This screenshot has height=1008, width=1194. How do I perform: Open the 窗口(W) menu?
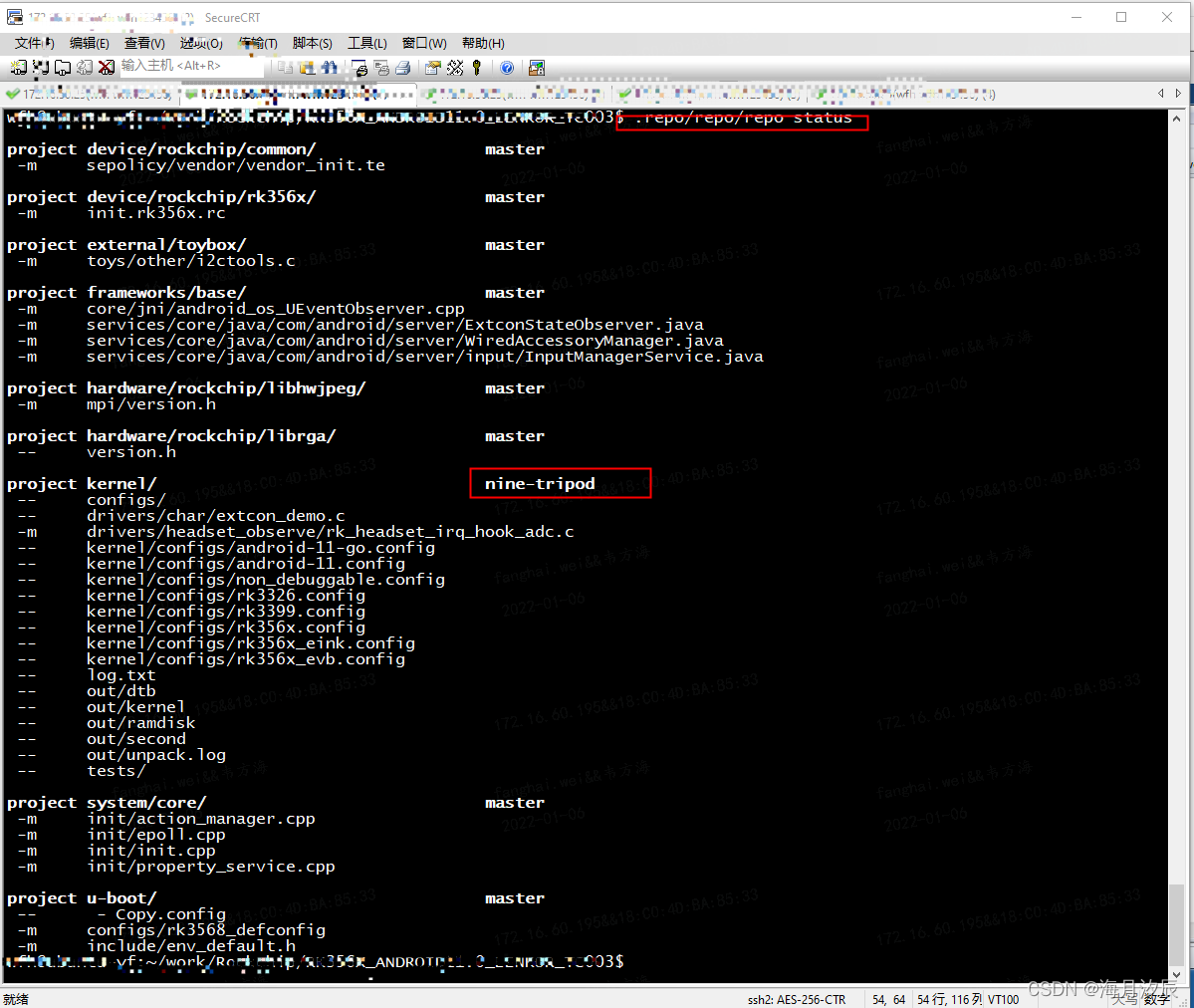(424, 44)
